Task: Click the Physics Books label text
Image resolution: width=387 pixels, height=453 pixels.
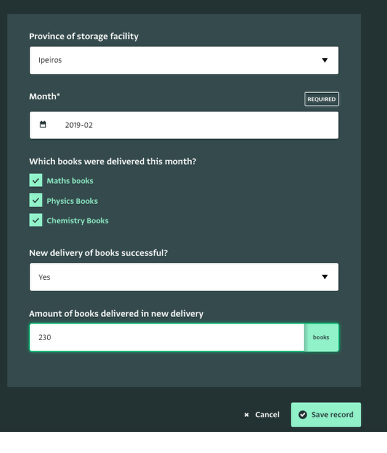Action: tap(72, 201)
